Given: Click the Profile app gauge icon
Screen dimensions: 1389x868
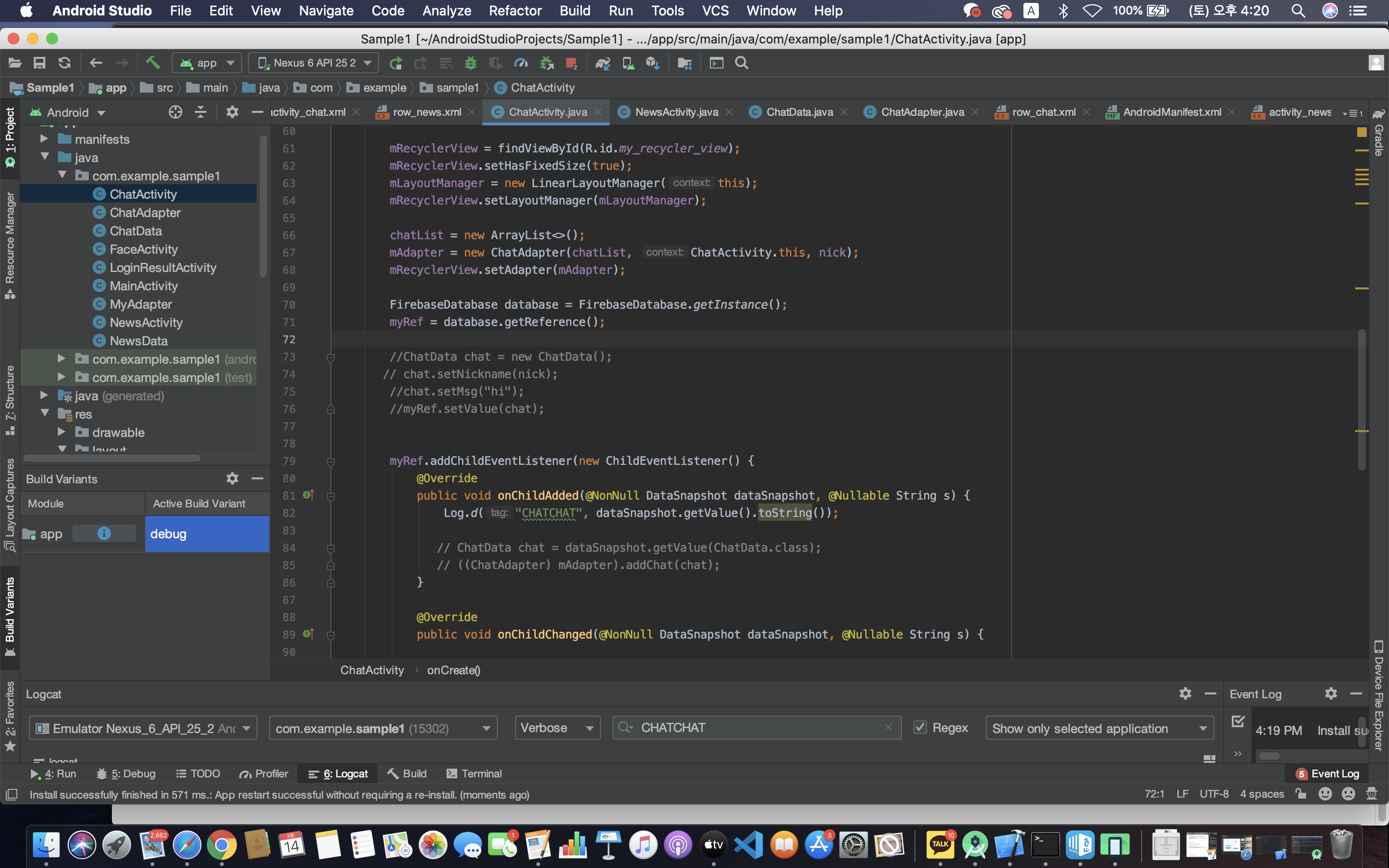Looking at the screenshot, I should (x=520, y=63).
